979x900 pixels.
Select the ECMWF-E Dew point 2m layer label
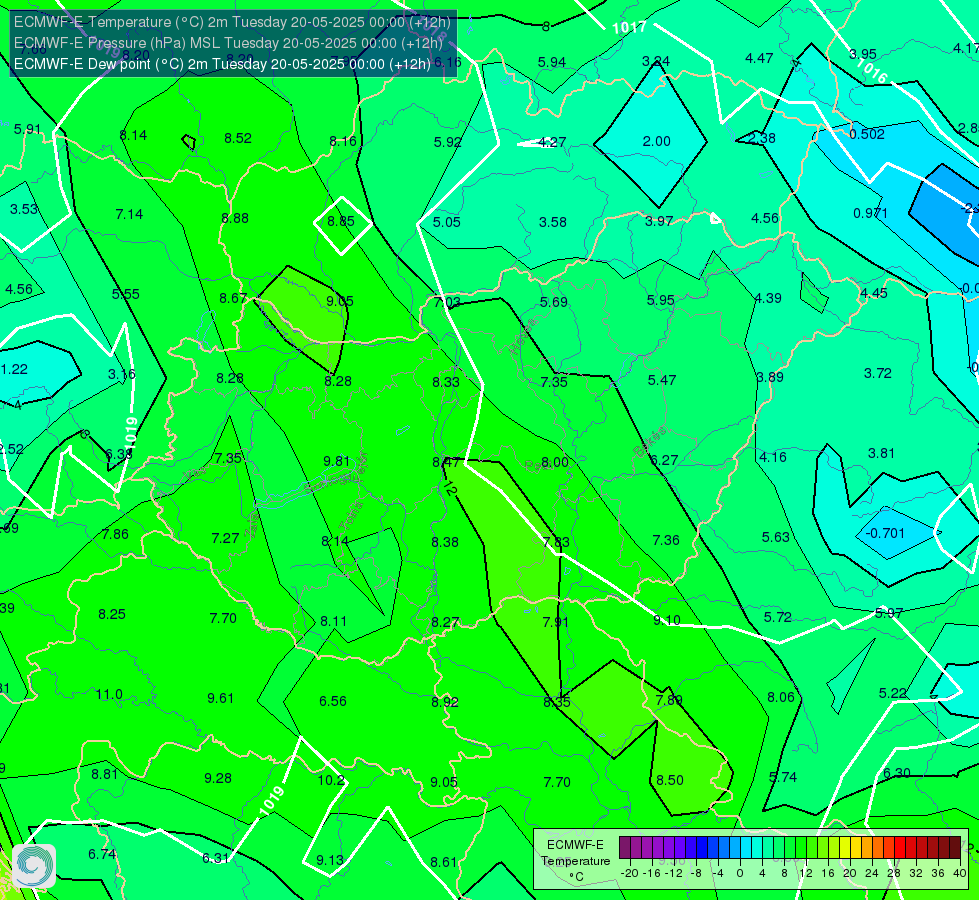click(222, 64)
